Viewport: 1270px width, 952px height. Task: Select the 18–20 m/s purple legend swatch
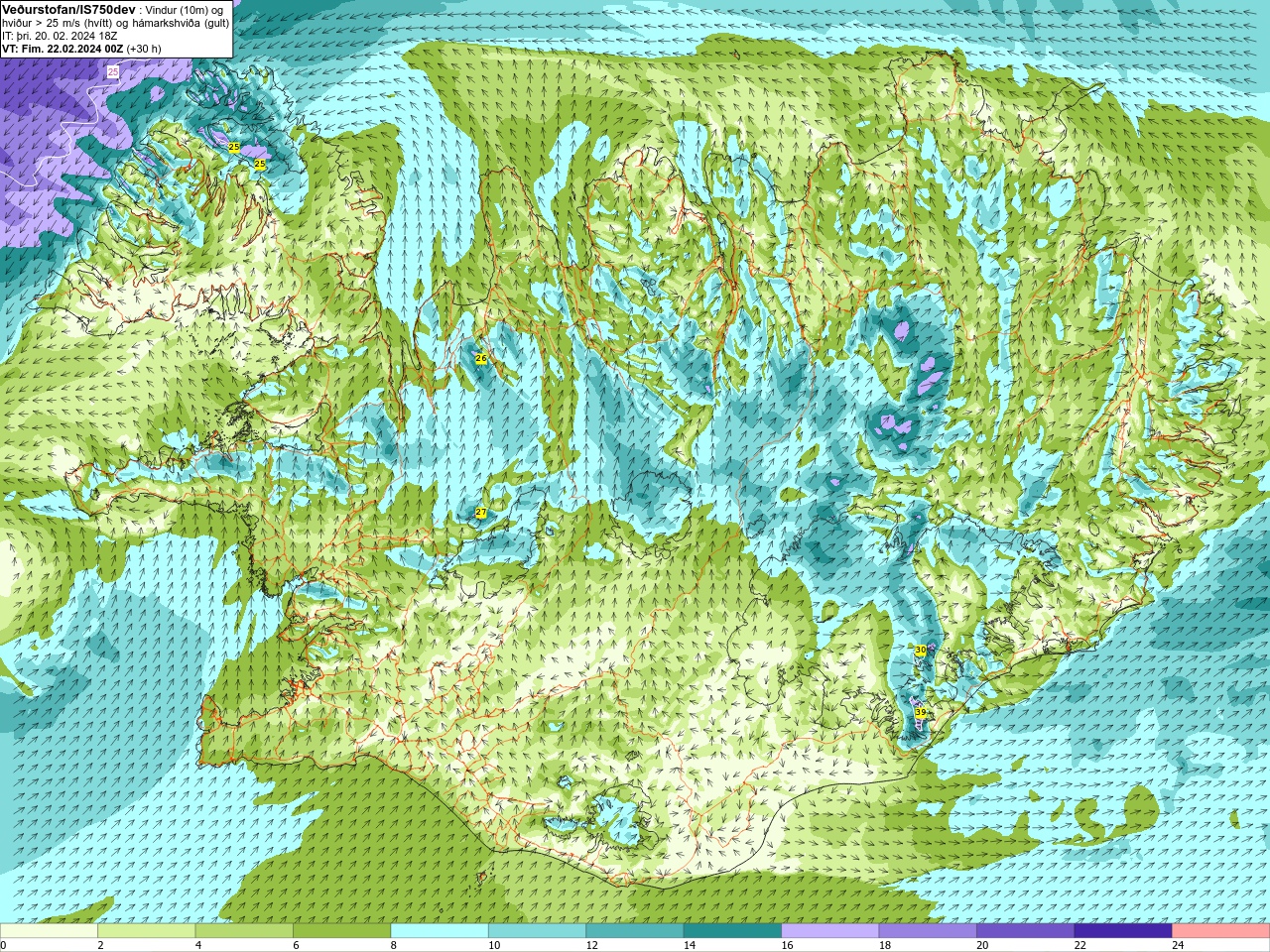click(928, 931)
